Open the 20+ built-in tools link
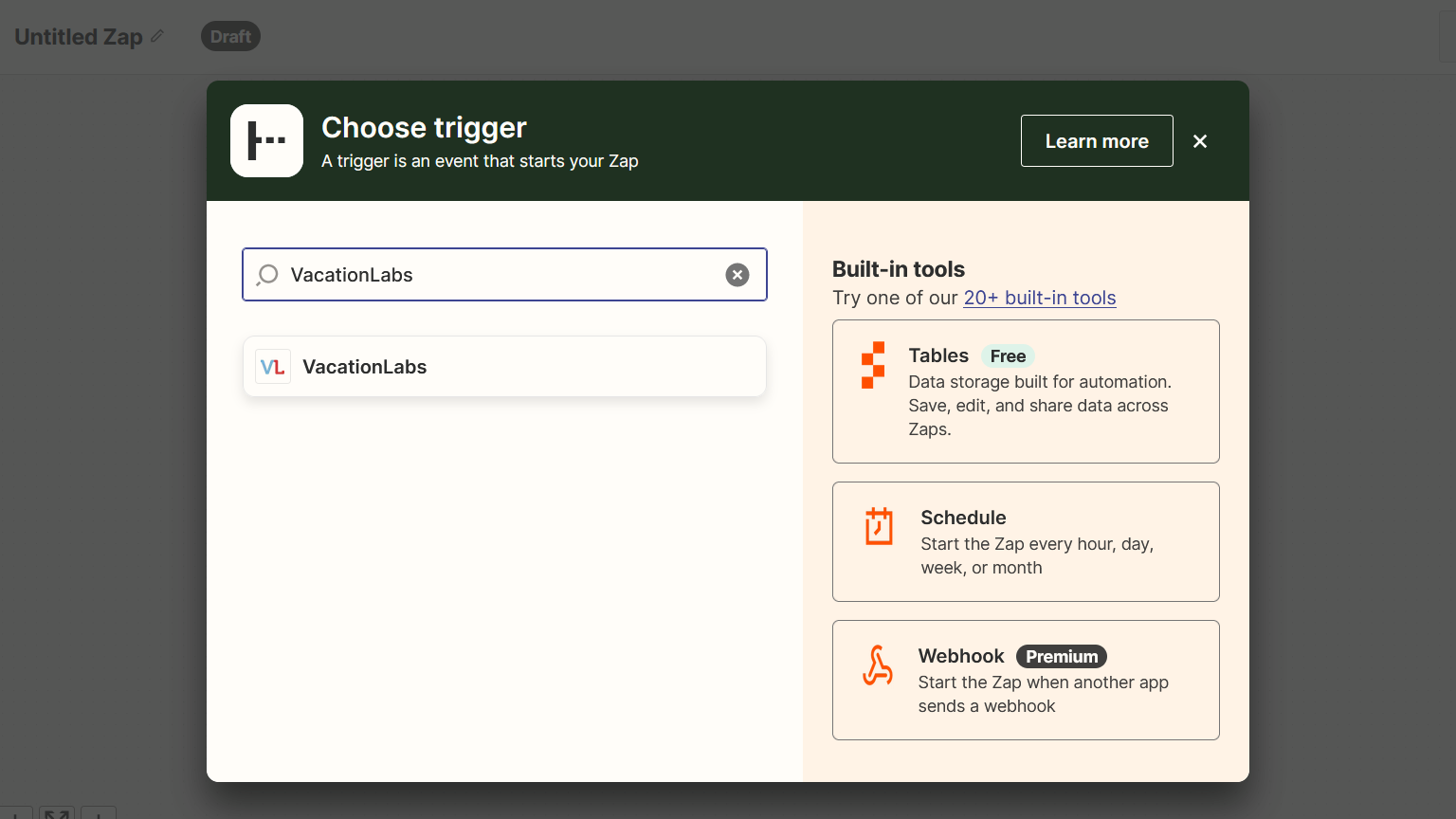 point(1039,298)
